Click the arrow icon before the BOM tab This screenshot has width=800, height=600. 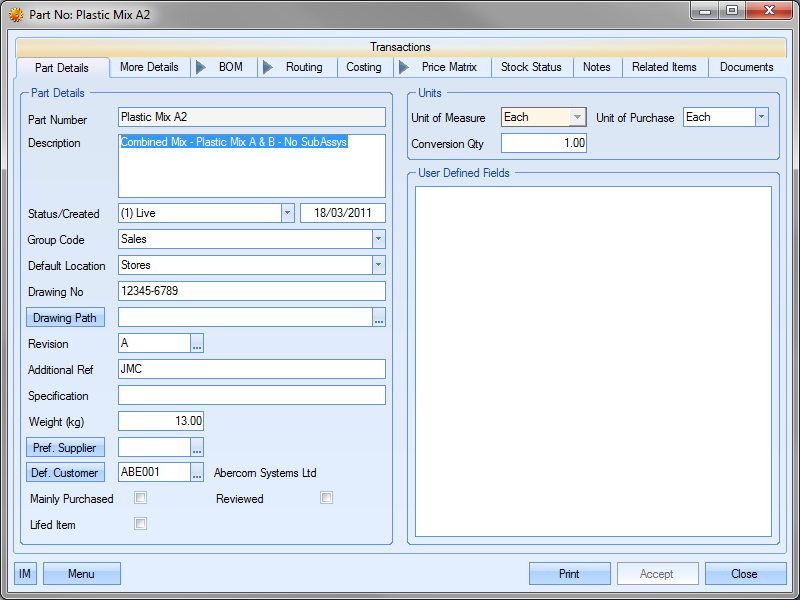point(200,67)
